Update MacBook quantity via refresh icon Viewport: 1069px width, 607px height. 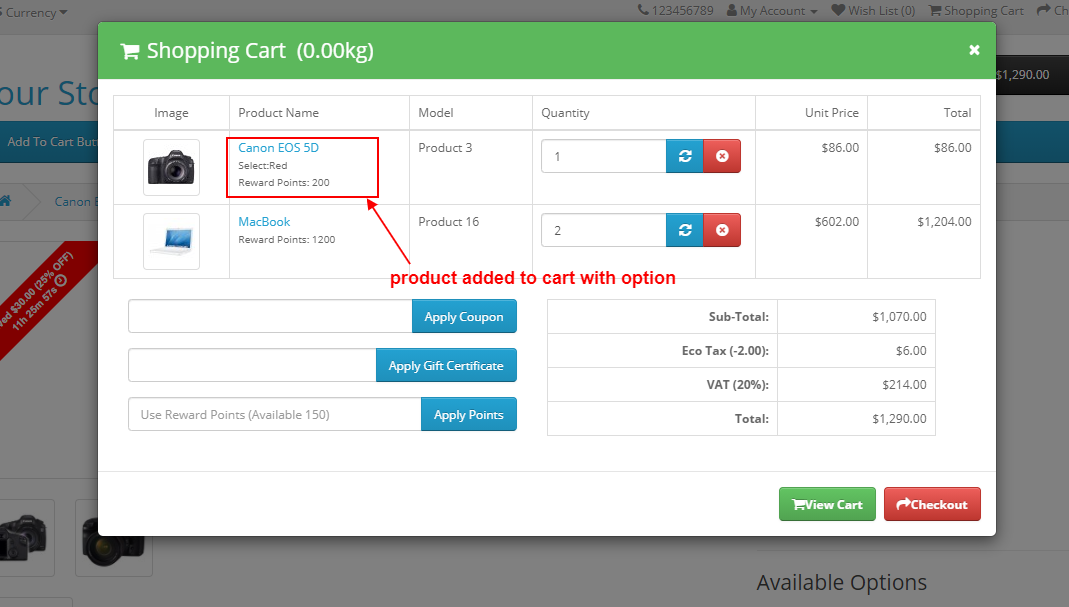685,230
